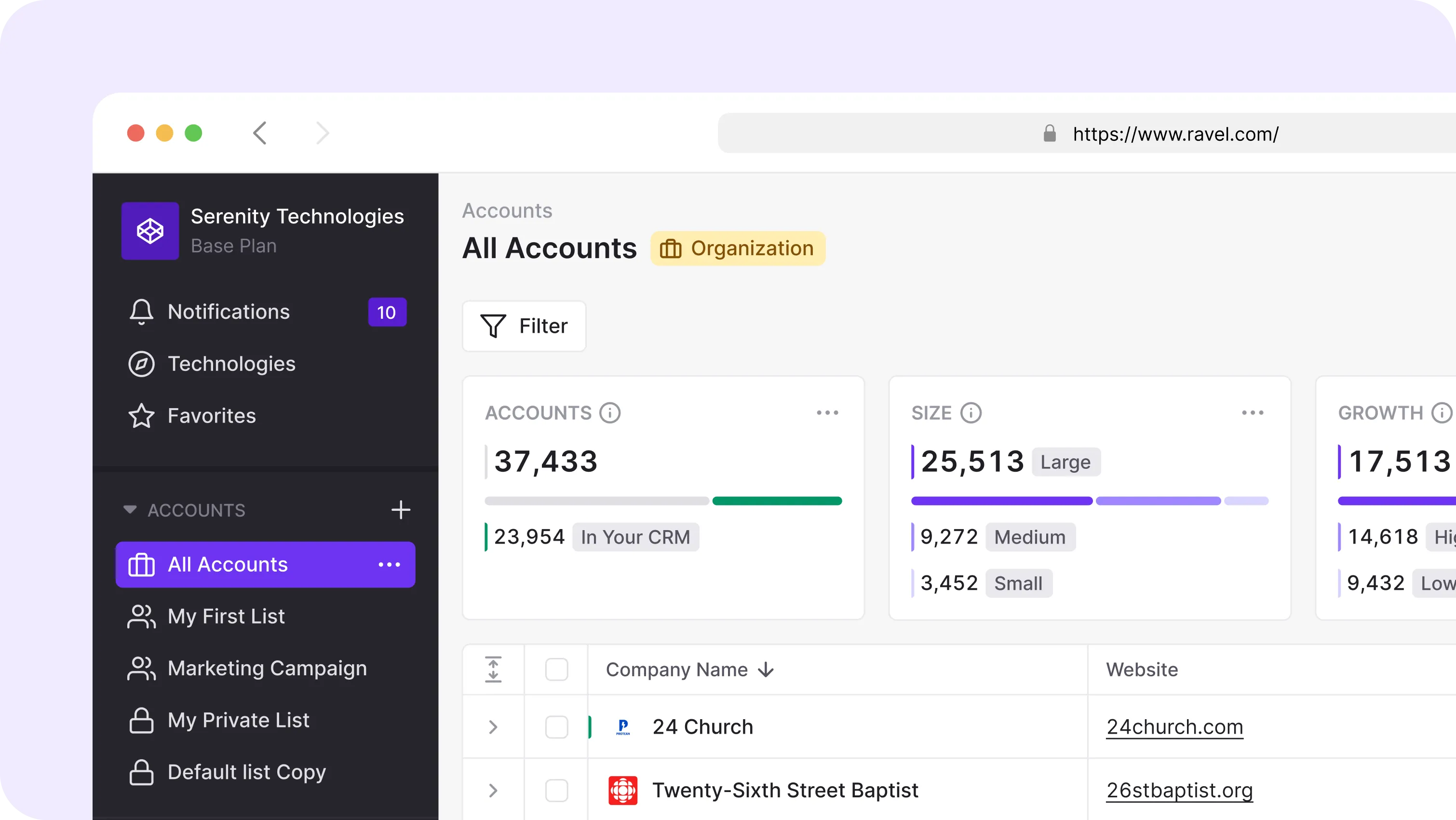
Task: Click info icon next to SIZE title
Action: tap(971, 413)
